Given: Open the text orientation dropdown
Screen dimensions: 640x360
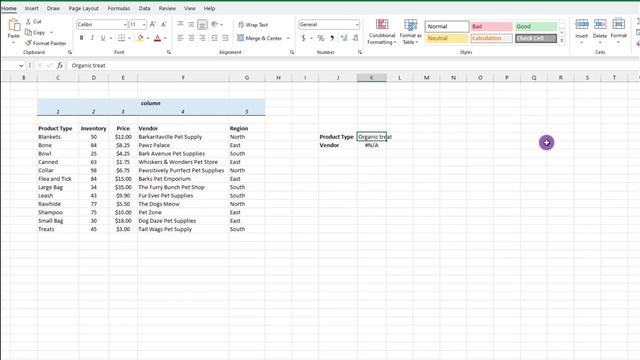Looking at the screenshot, I should click(x=217, y=24).
